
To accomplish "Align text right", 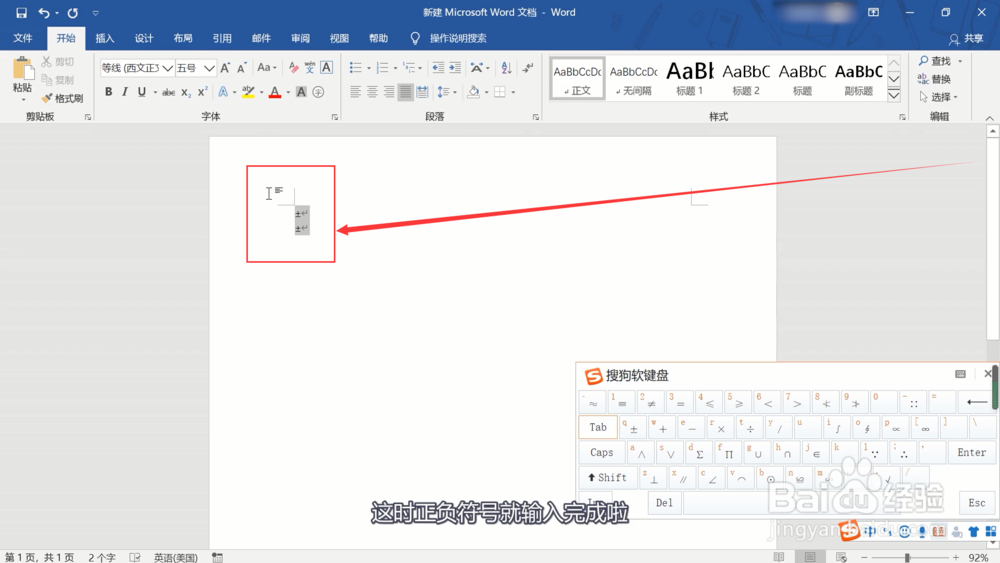I will [388, 92].
